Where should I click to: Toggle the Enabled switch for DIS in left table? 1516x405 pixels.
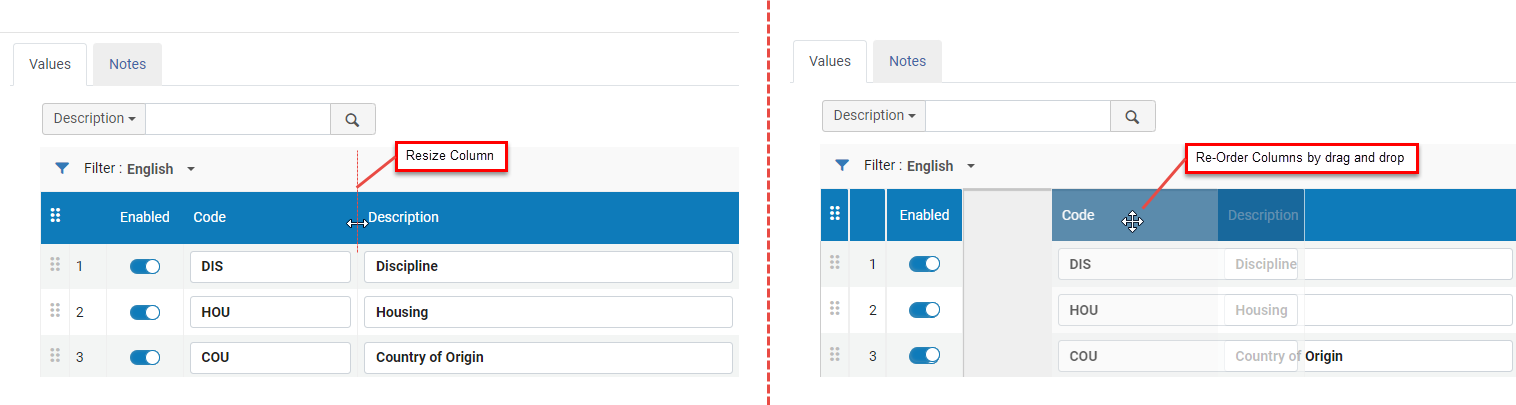tap(145, 267)
